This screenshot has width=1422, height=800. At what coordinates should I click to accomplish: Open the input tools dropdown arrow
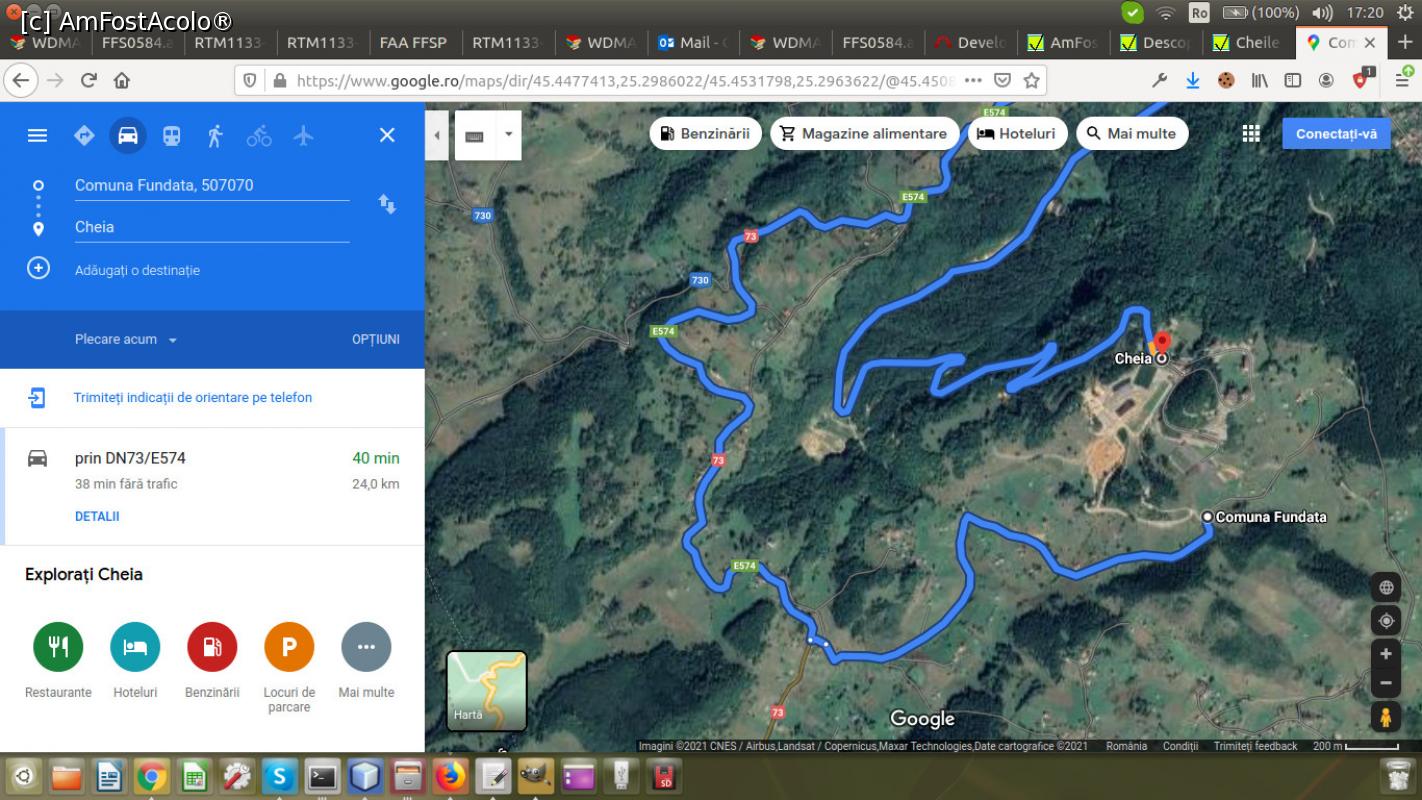tap(508, 135)
